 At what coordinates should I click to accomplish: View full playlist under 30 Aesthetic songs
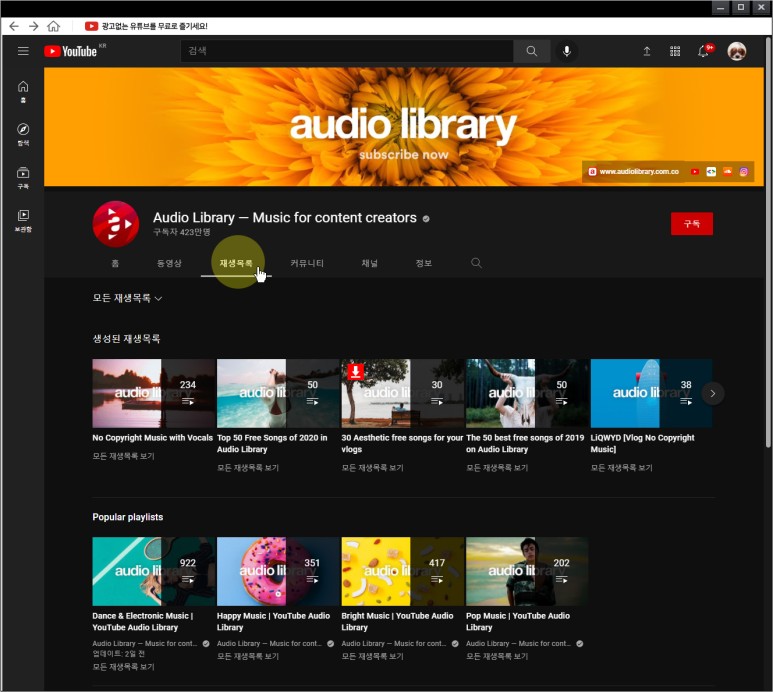tap(372, 467)
